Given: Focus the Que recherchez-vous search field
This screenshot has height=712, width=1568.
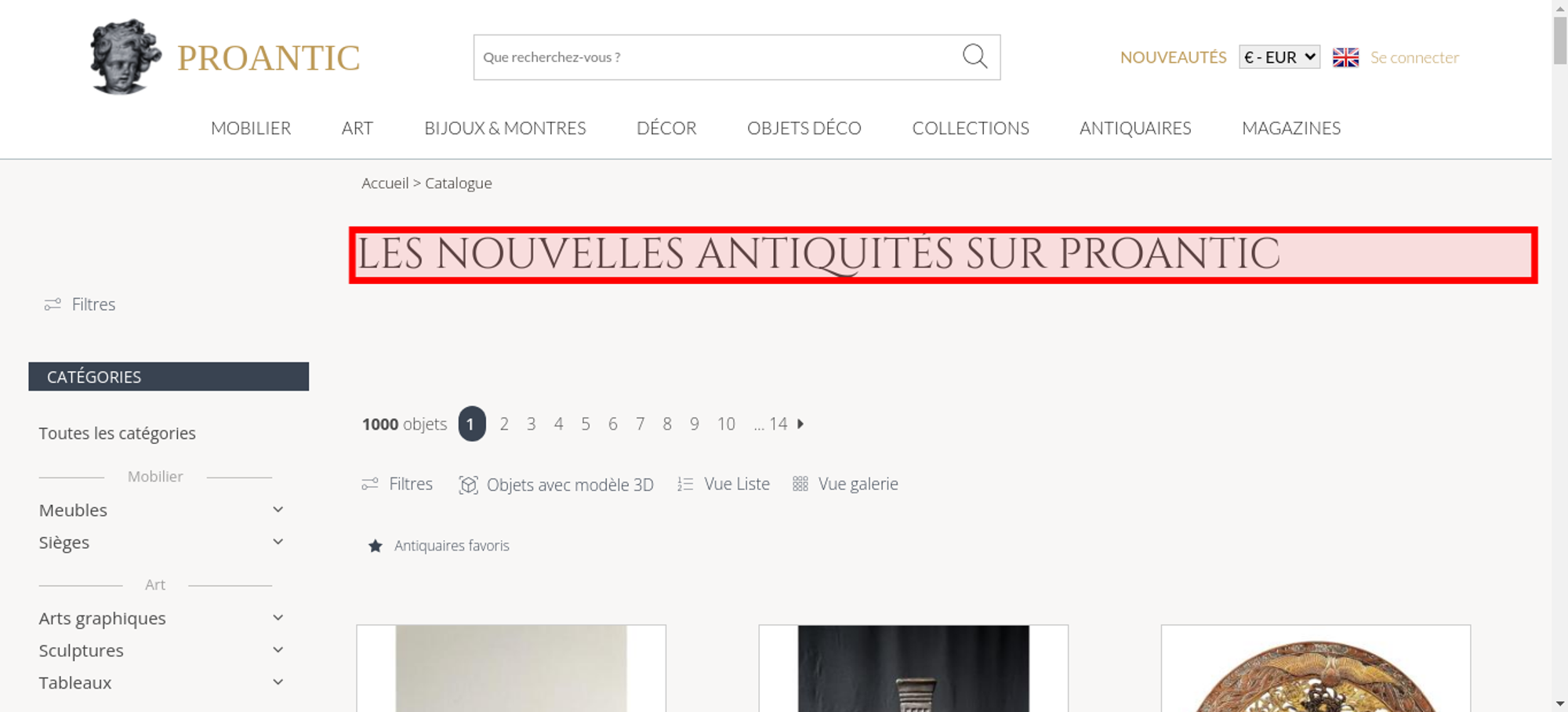Looking at the screenshot, I should 717,57.
